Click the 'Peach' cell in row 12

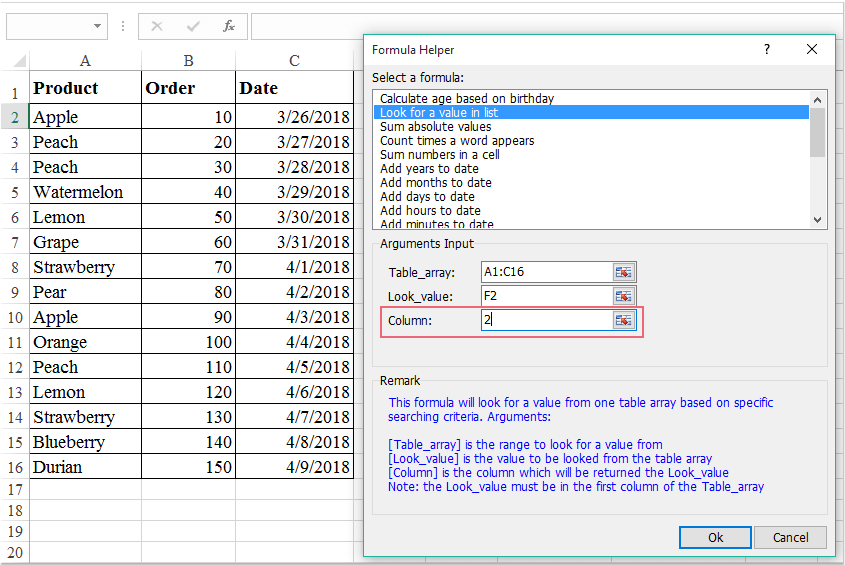85,367
